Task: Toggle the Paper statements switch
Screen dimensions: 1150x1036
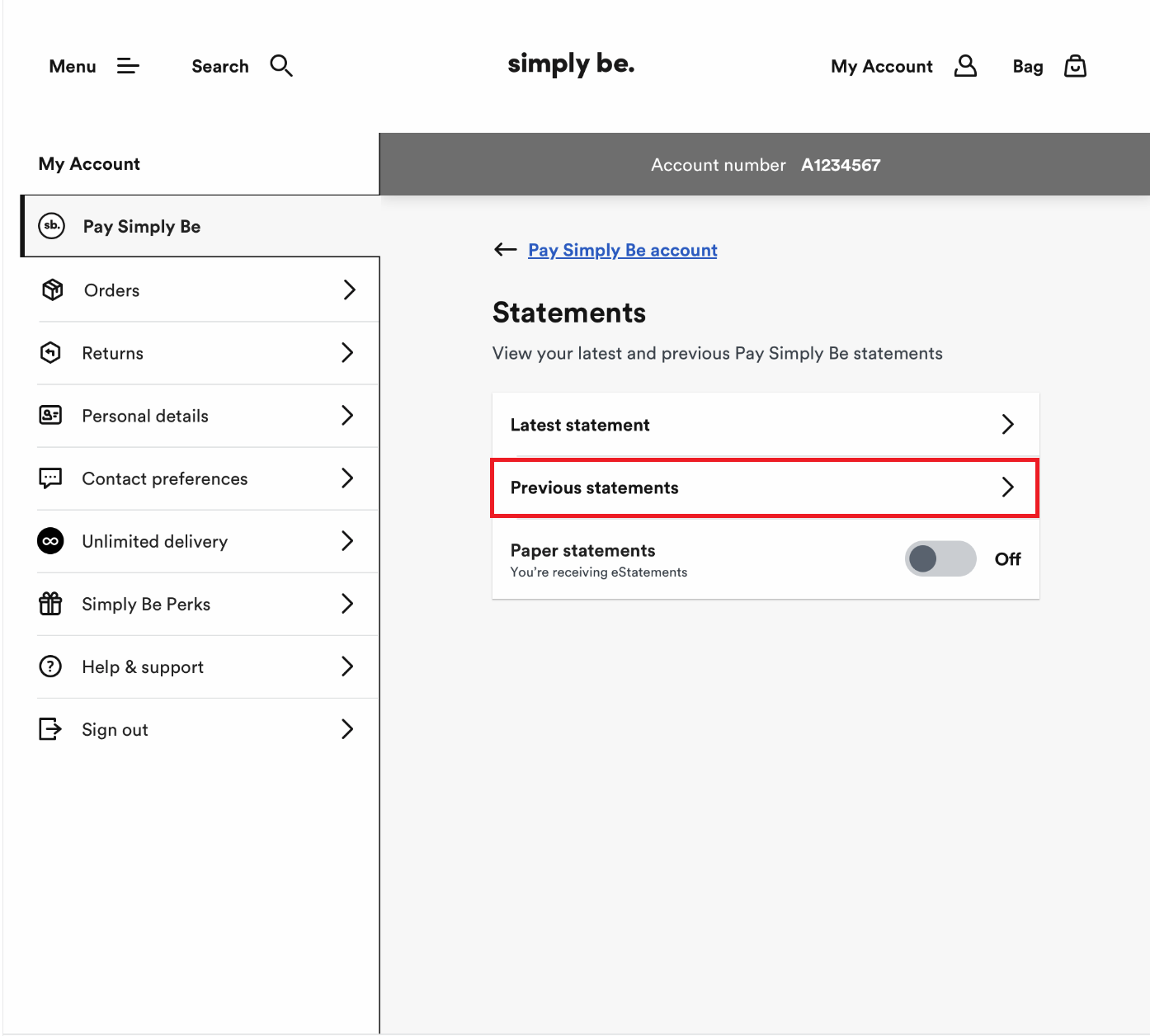Action: point(940,558)
